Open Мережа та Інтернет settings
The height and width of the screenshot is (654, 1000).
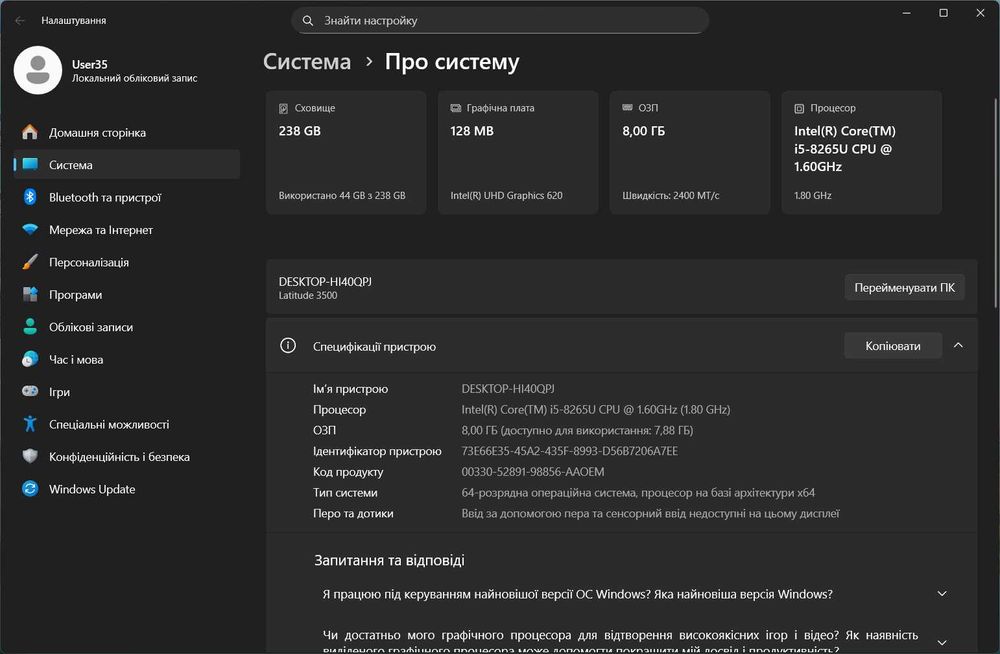pyautogui.click(x=126, y=230)
